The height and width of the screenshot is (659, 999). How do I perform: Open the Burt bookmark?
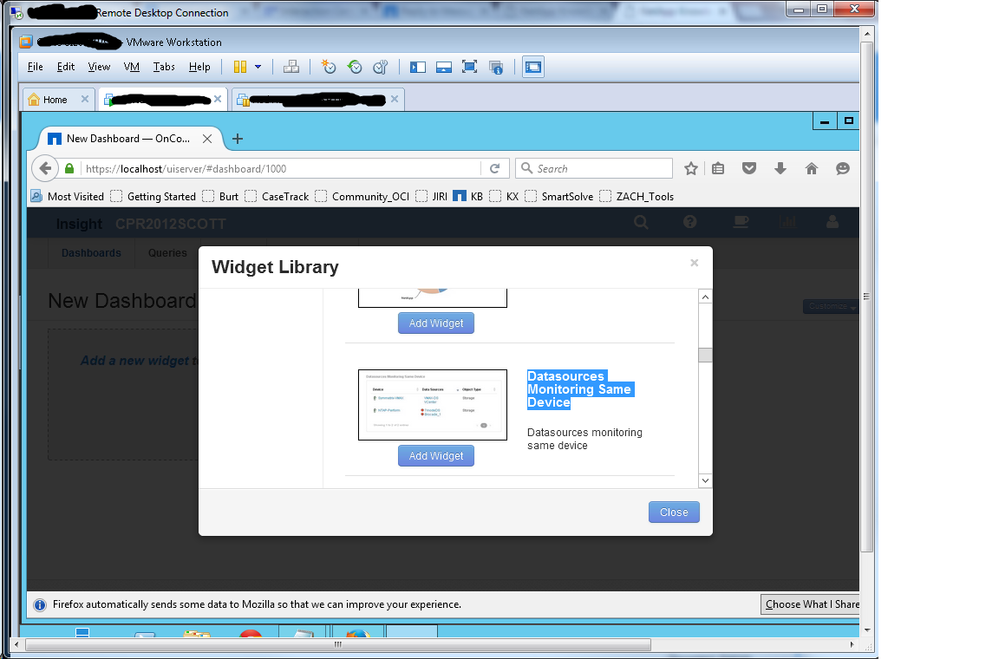[x=220, y=196]
